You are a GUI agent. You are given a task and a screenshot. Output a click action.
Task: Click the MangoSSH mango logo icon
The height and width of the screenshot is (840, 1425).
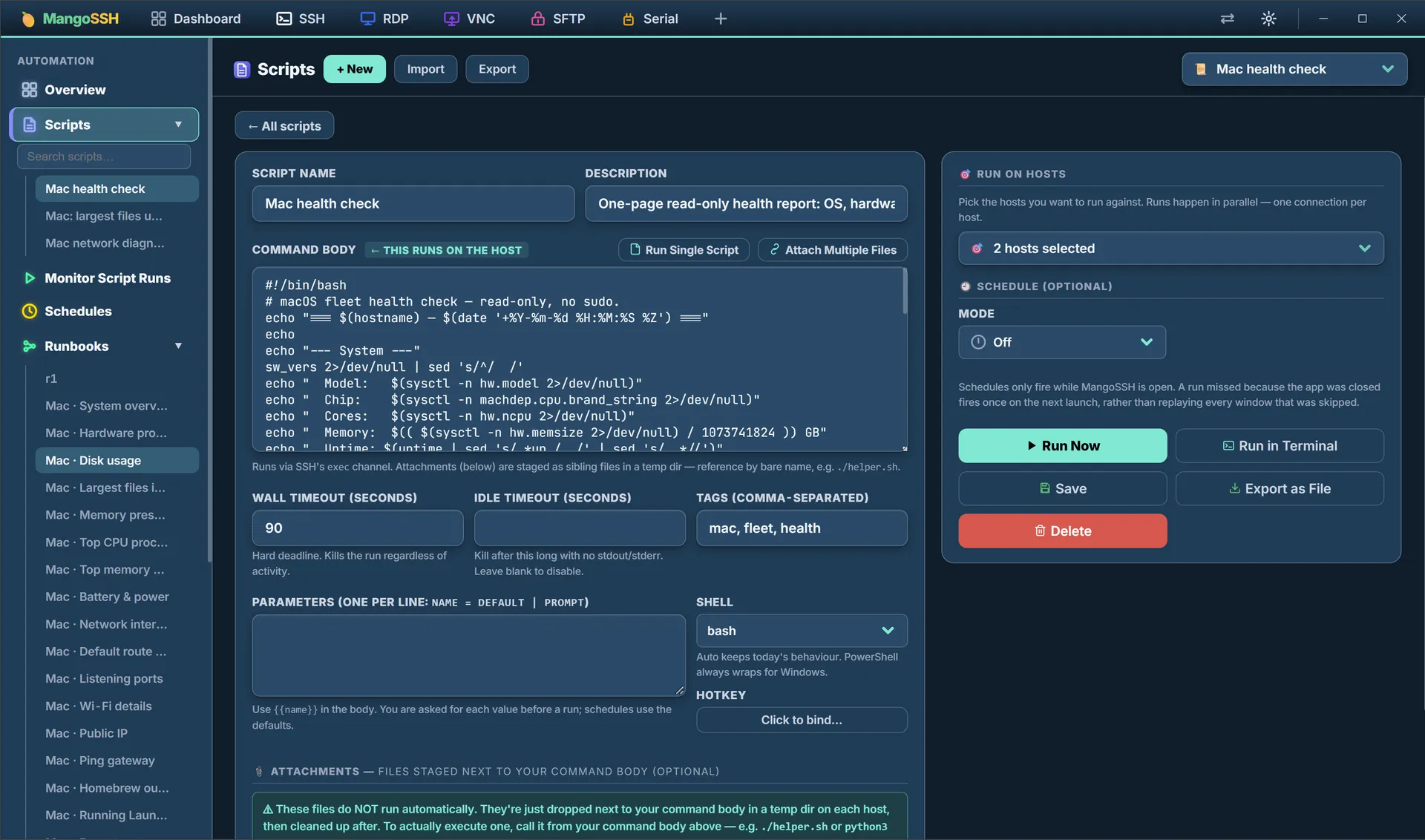click(27, 19)
